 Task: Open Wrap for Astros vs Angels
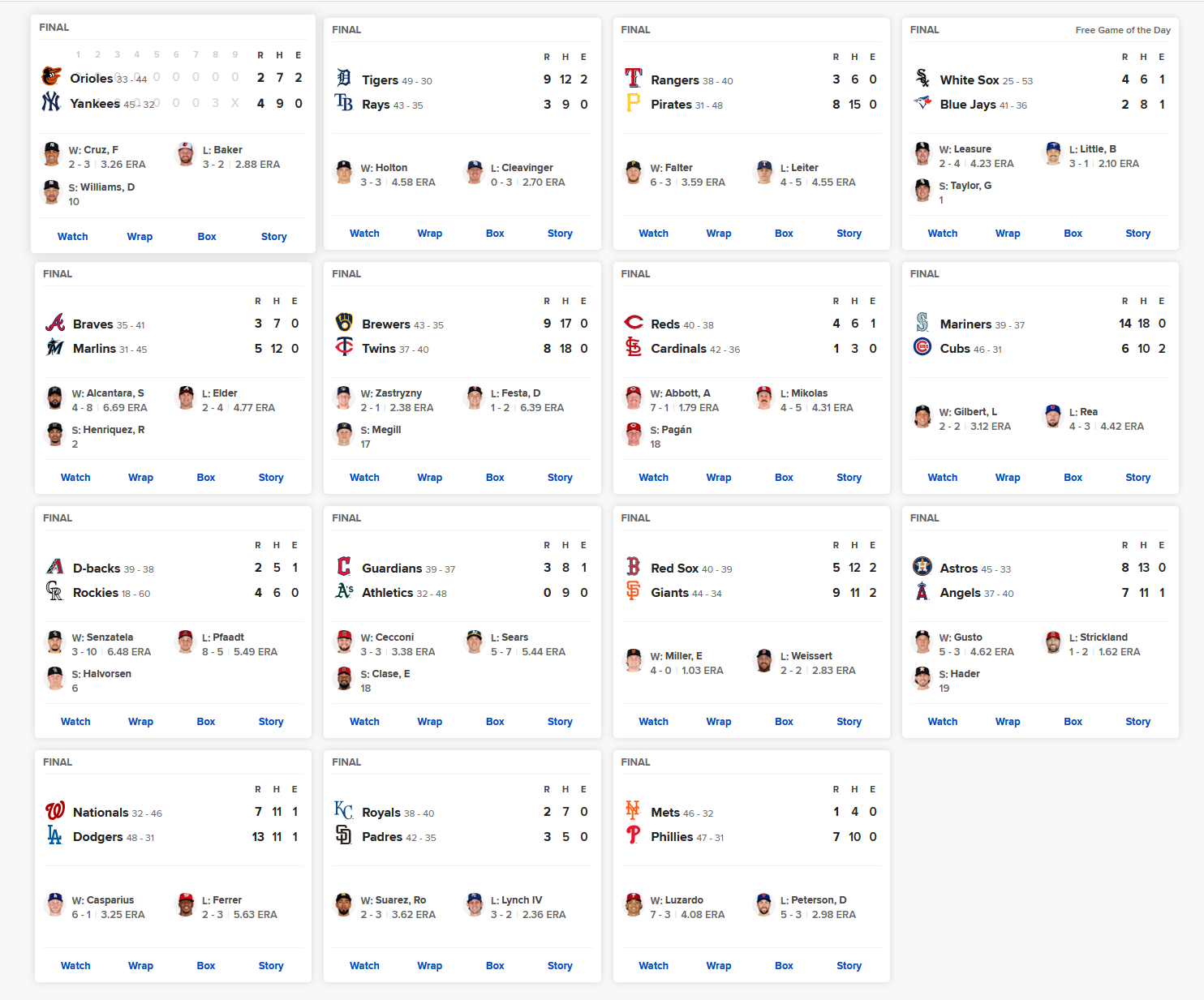click(1008, 722)
